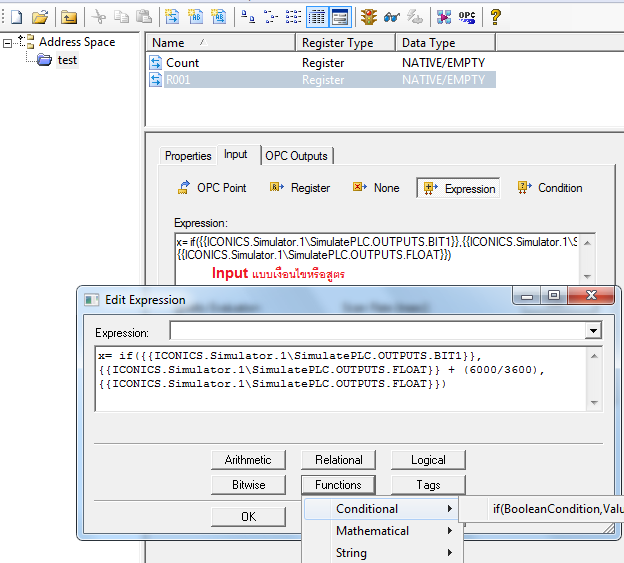Click the glasses monitor view icon
624x563 pixels.
pyautogui.click(x=392, y=17)
